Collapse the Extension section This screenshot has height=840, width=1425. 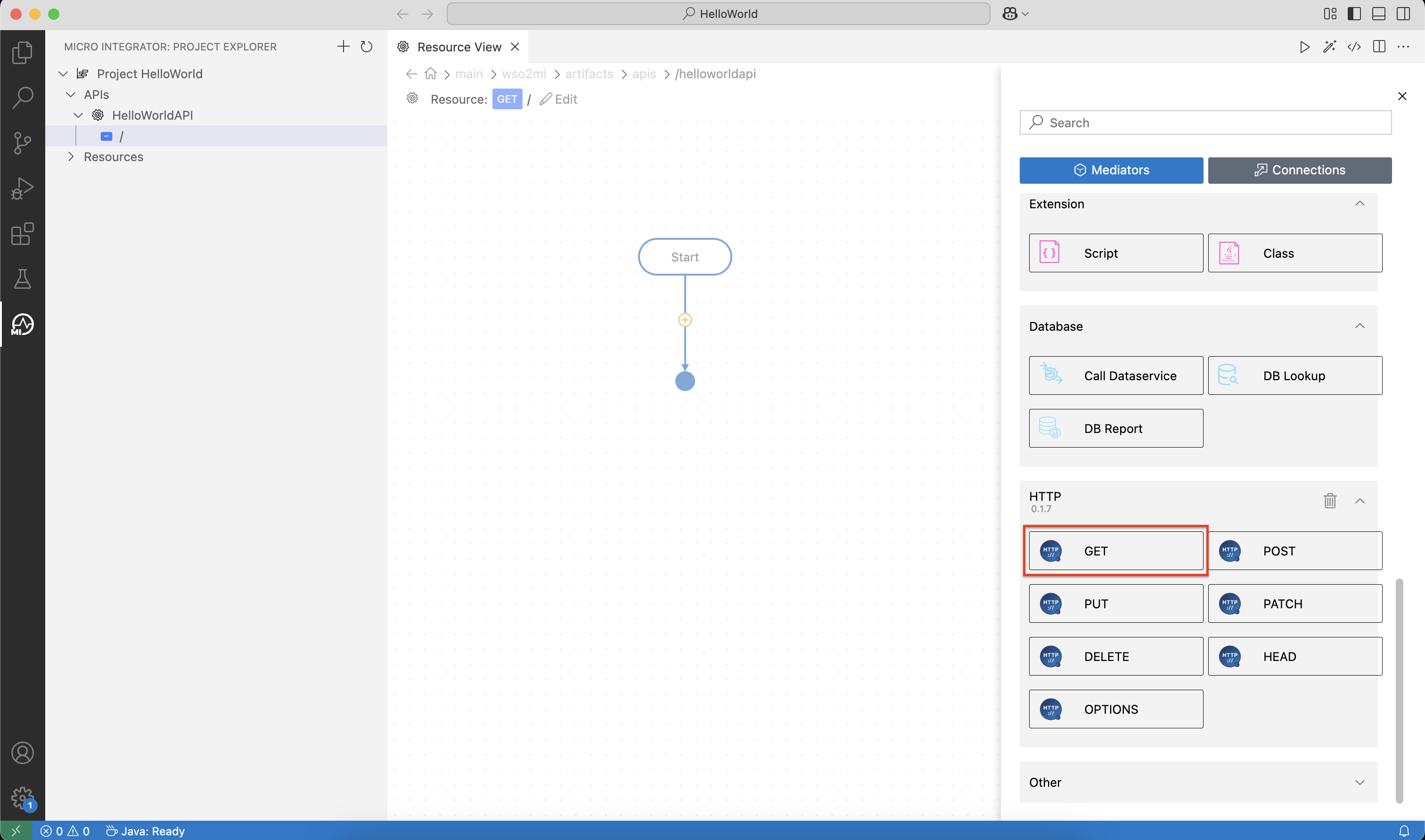click(1359, 204)
